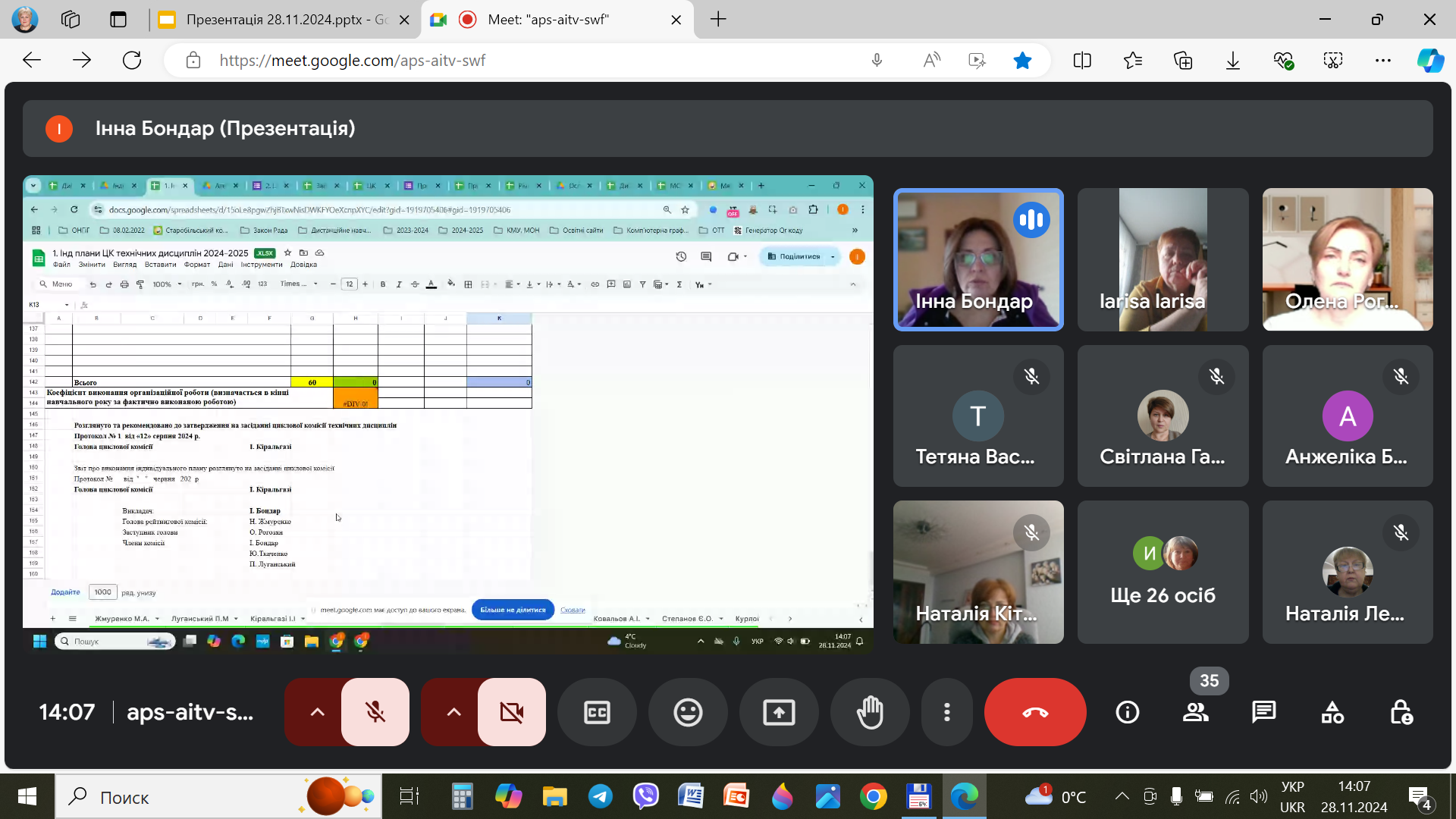Go back in browser history

[x=32, y=60]
